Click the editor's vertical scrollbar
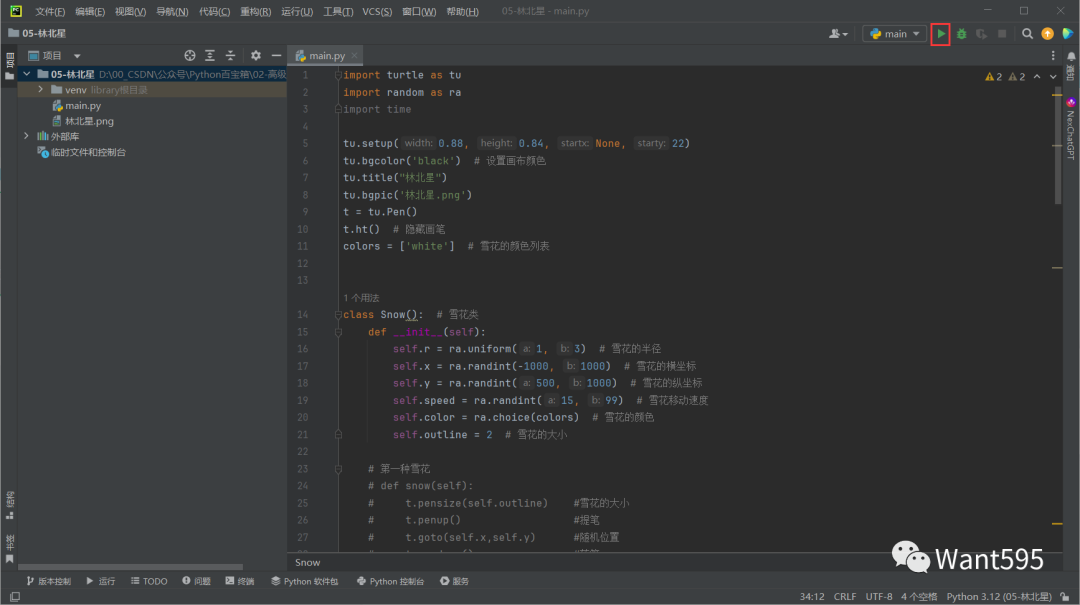The height and width of the screenshot is (605, 1080). tap(1058, 150)
